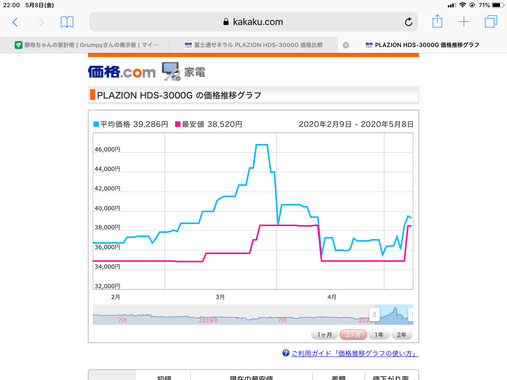
Task: Click the left range slider handle
Action: tap(374, 314)
